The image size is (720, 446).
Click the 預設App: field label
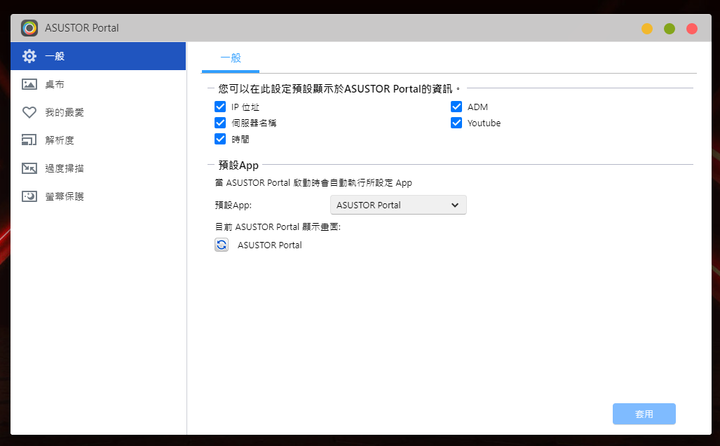click(x=233, y=205)
